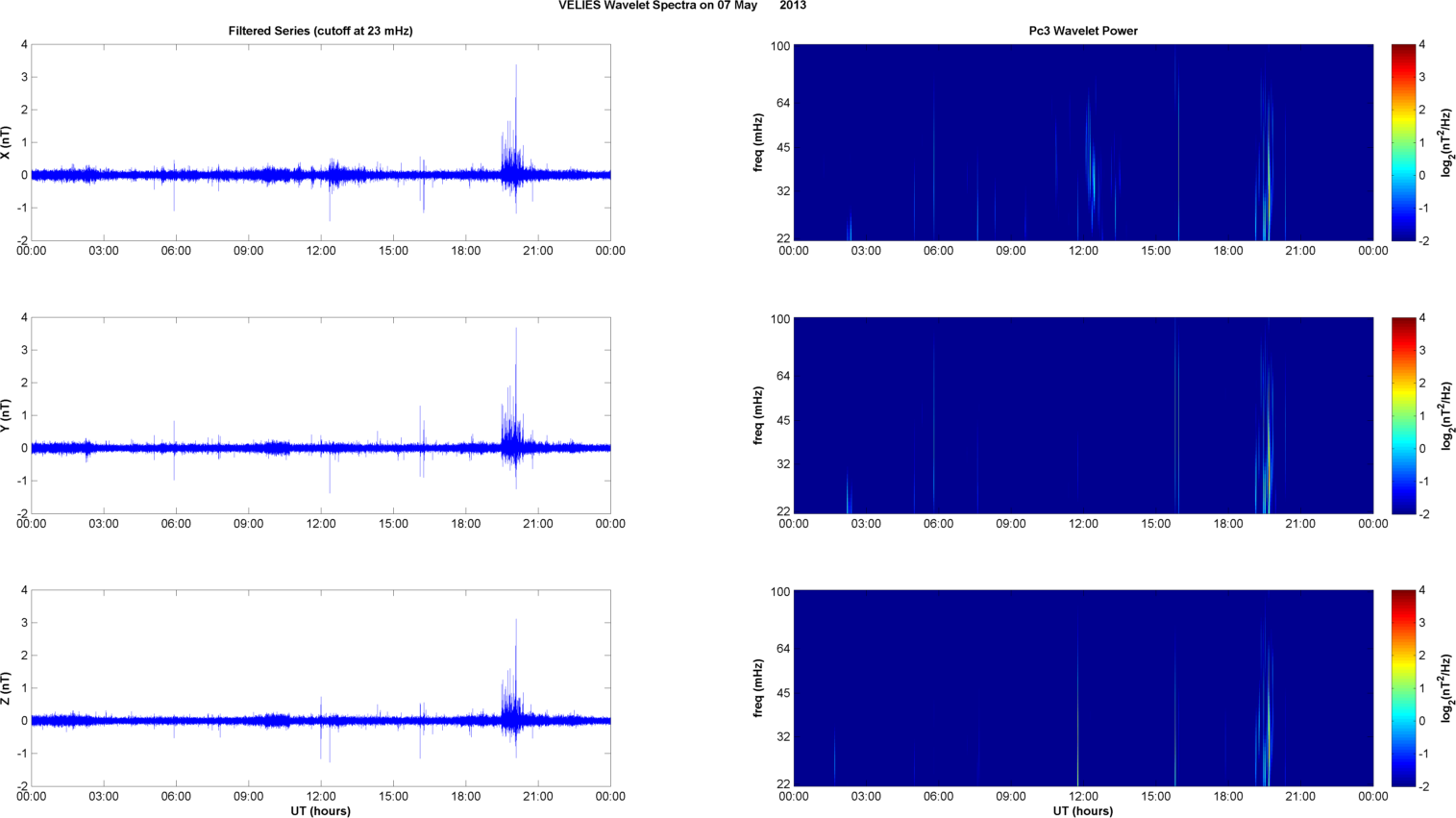
Task: Select the "X (nT)" axis label
Action: [x=6, y=142]
